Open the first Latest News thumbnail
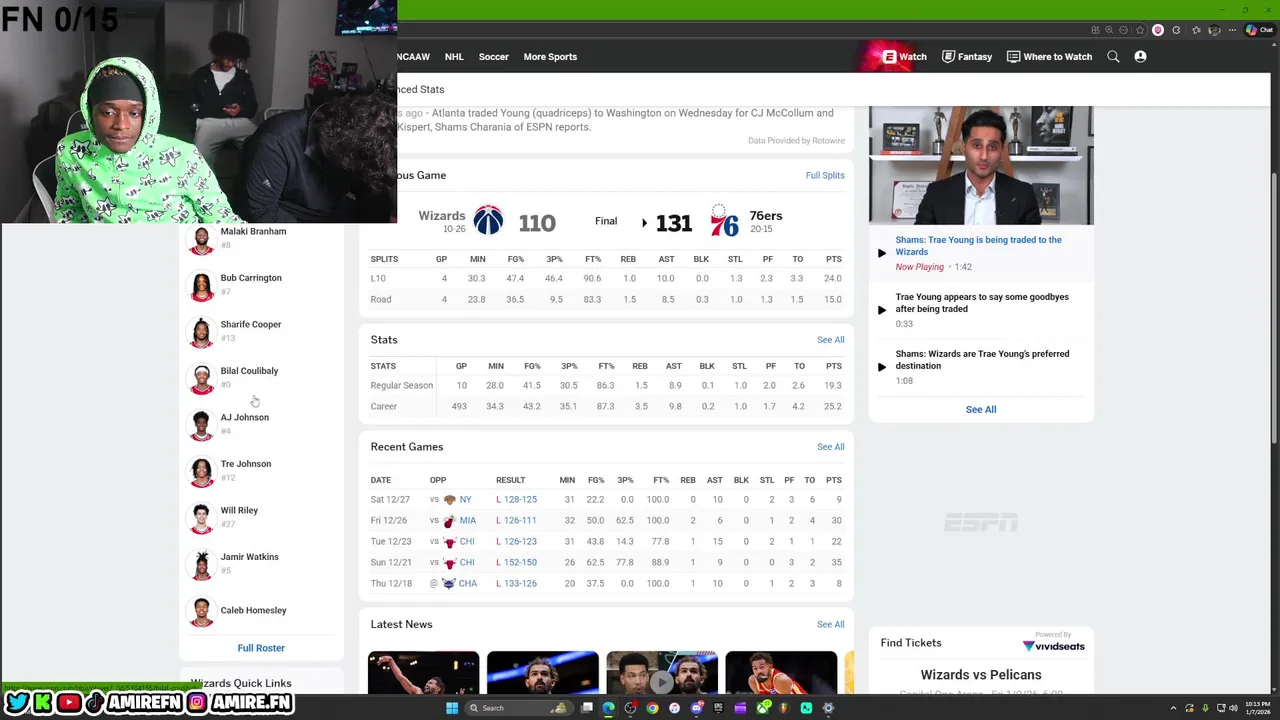 [423, 672]
